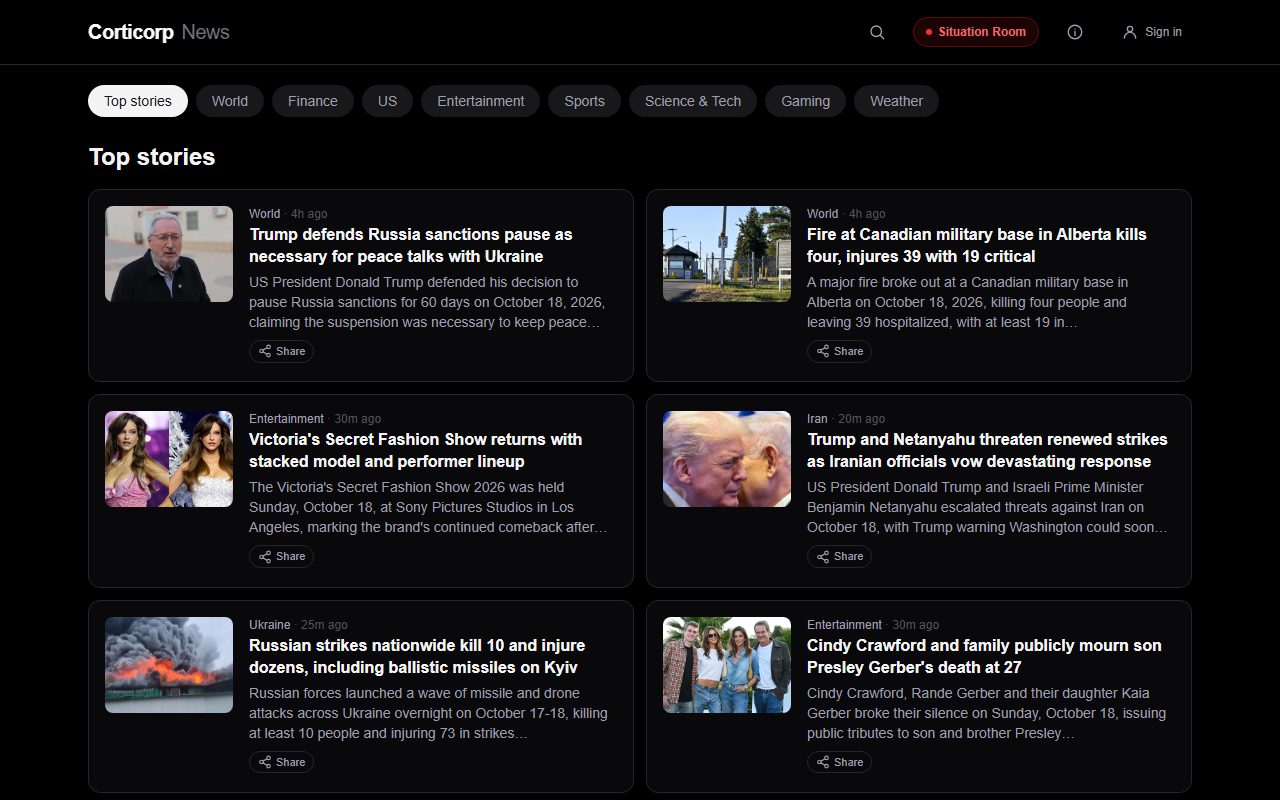Open the Situation Room live button
This screenshot has height=800, width=1280.
pyautogui.click(x=976, y=32)
